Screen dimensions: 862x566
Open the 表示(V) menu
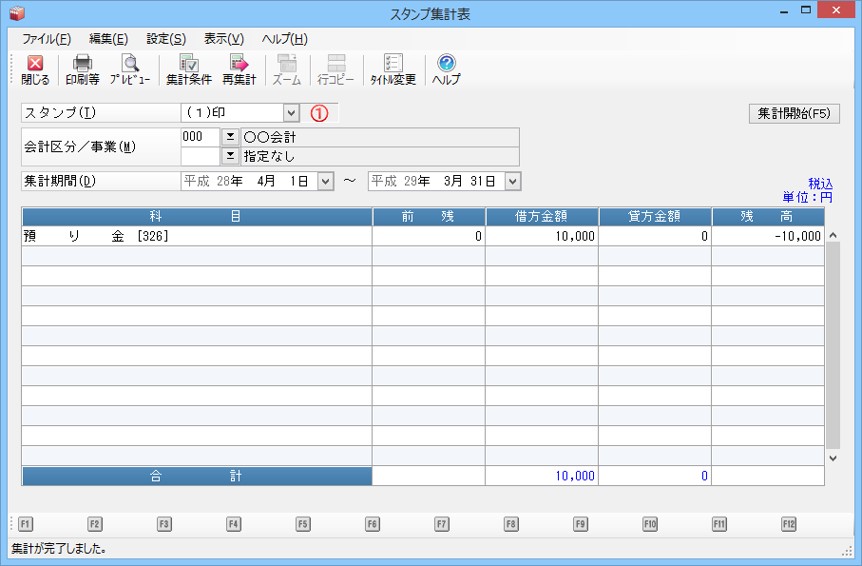223,39
